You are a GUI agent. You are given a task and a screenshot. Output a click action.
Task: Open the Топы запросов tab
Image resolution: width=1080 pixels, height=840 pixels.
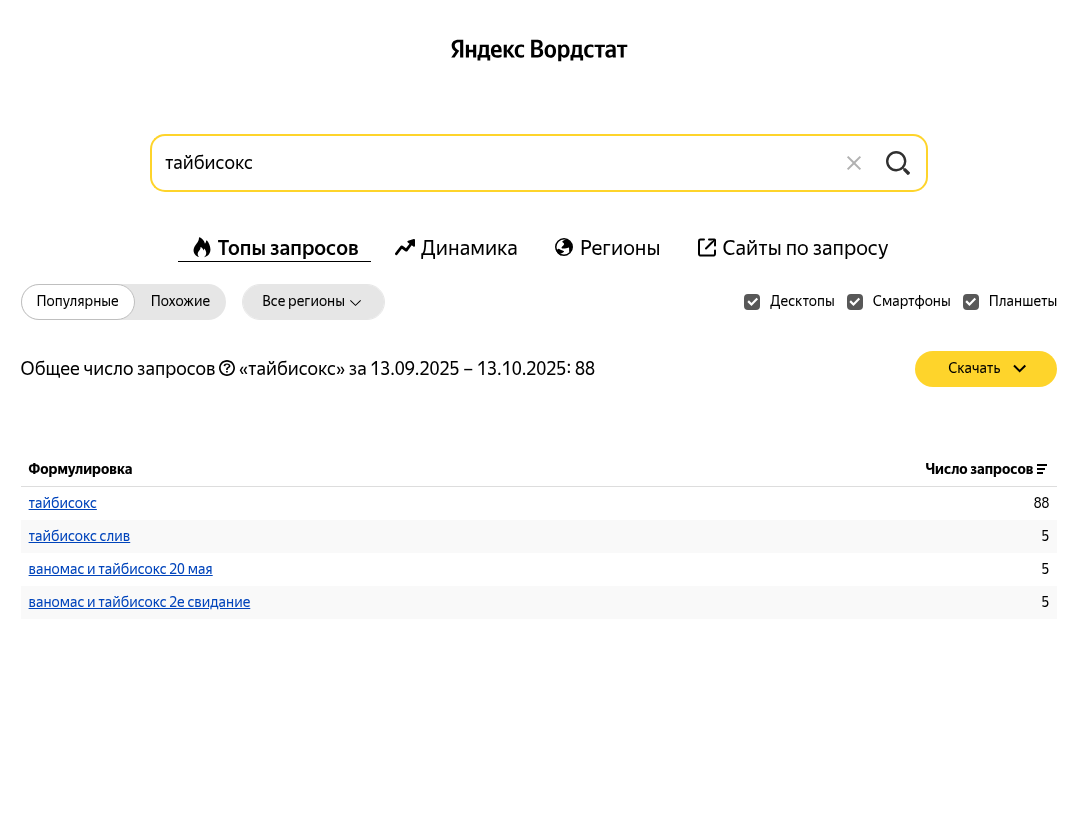[x=275, y=248]
